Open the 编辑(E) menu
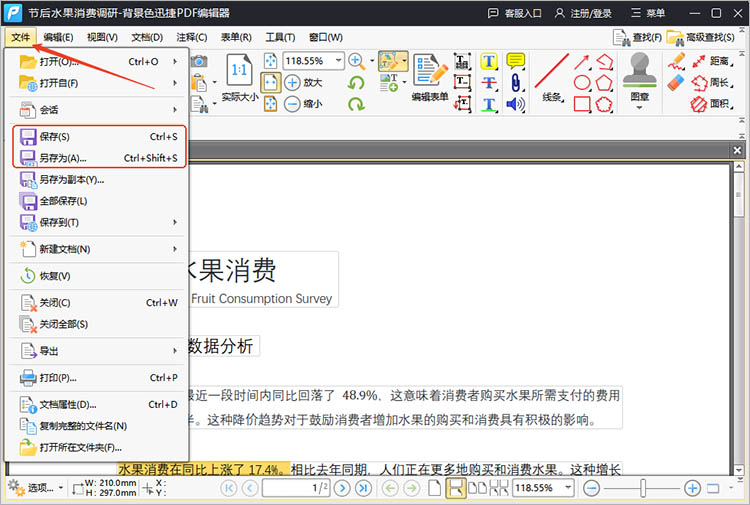 pos(58,37)
